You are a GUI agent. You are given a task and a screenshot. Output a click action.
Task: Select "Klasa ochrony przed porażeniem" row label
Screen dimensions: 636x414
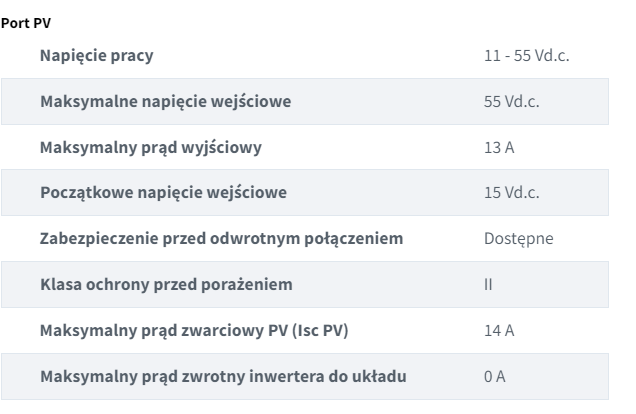(166, 285)
